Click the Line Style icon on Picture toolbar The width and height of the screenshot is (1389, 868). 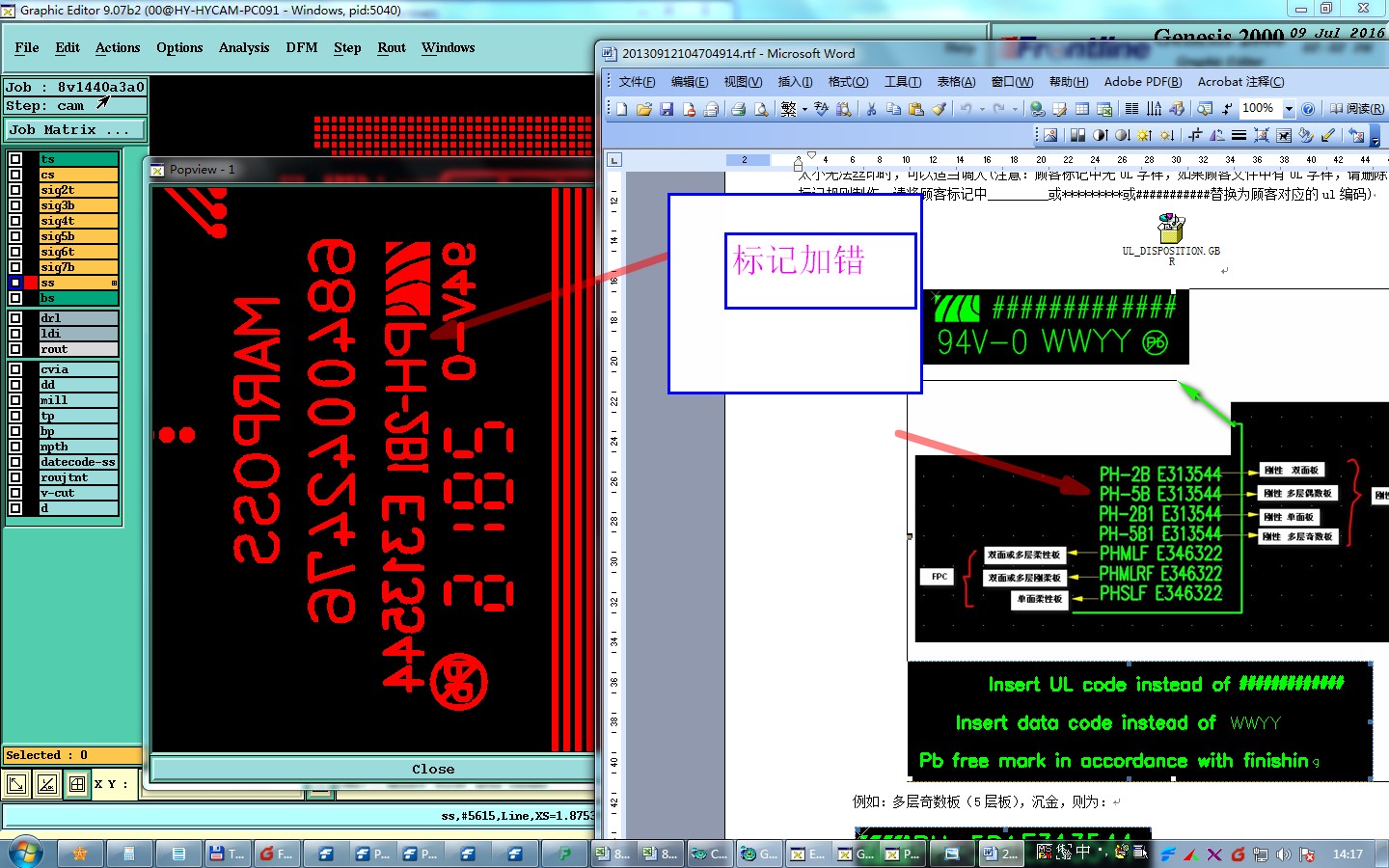1239,136
